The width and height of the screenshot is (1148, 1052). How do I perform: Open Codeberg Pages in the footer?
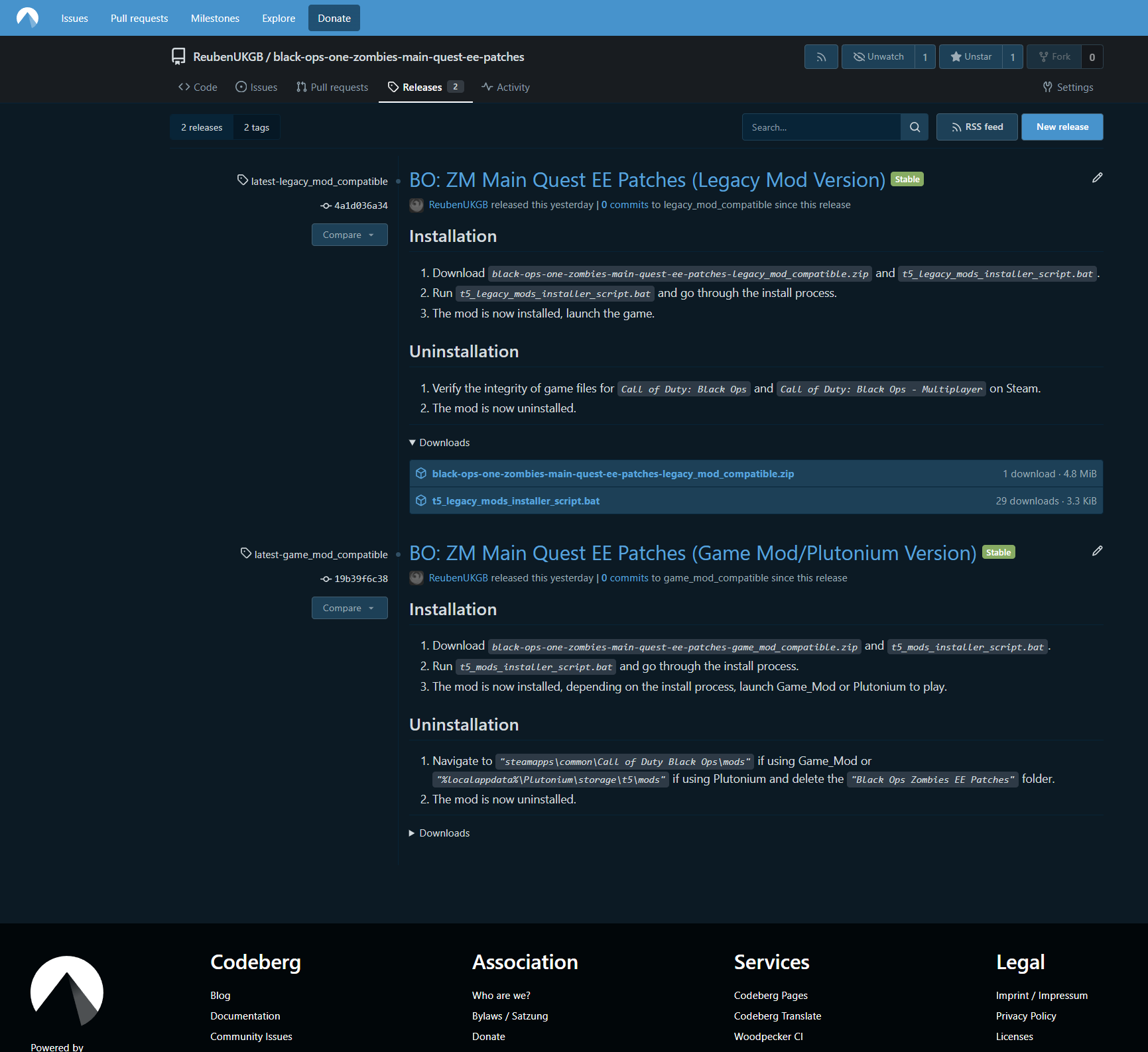coord(771,996)
